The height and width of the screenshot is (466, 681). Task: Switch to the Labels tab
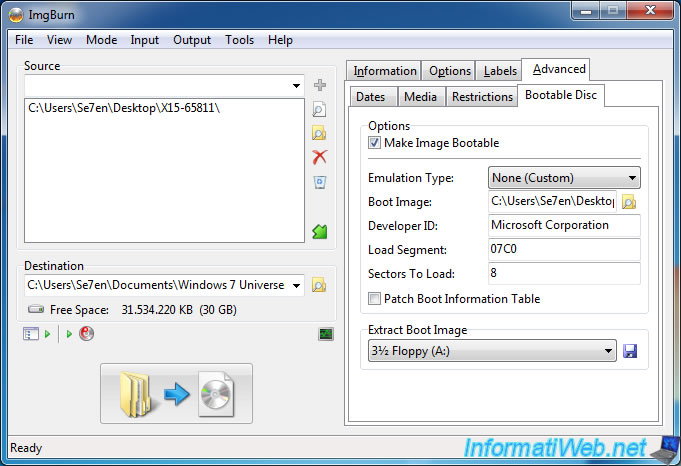(500, 71)
